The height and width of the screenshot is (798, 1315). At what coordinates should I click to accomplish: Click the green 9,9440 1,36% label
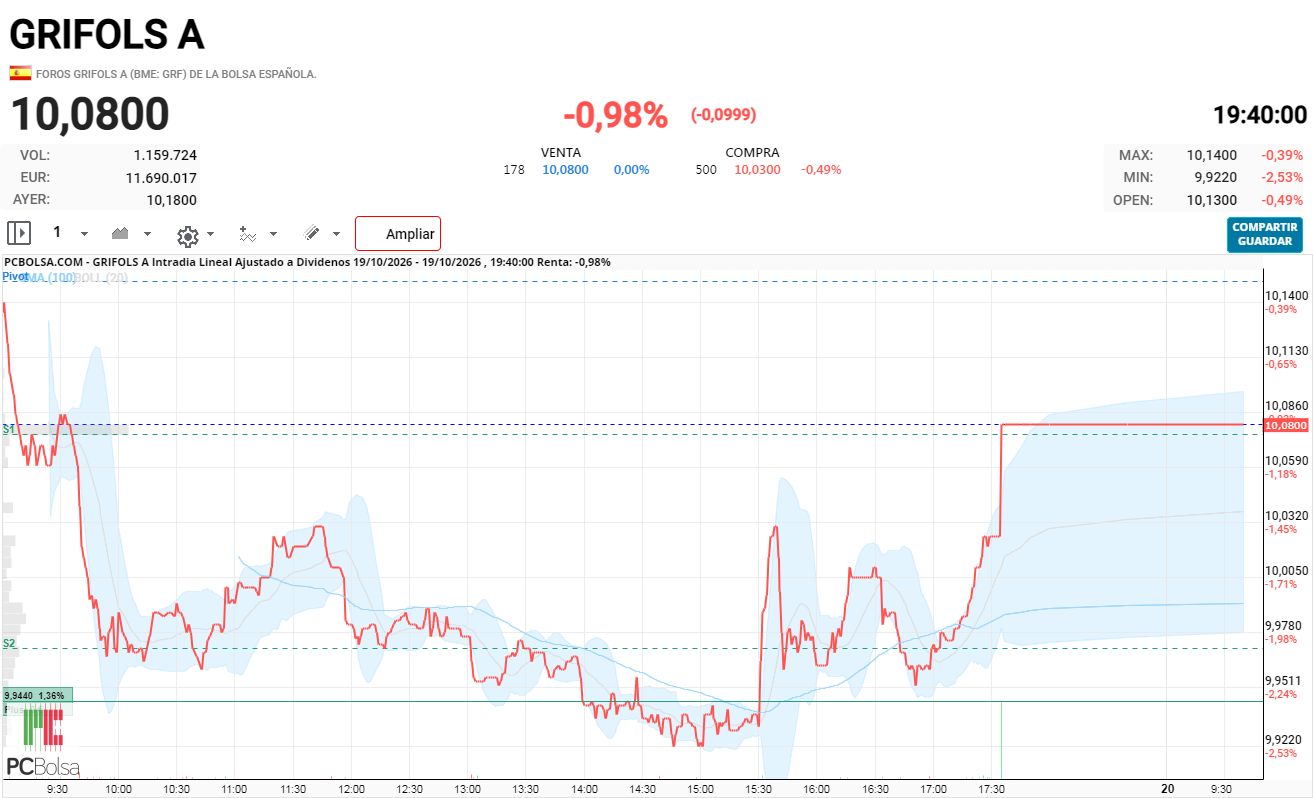coord(37,695)
